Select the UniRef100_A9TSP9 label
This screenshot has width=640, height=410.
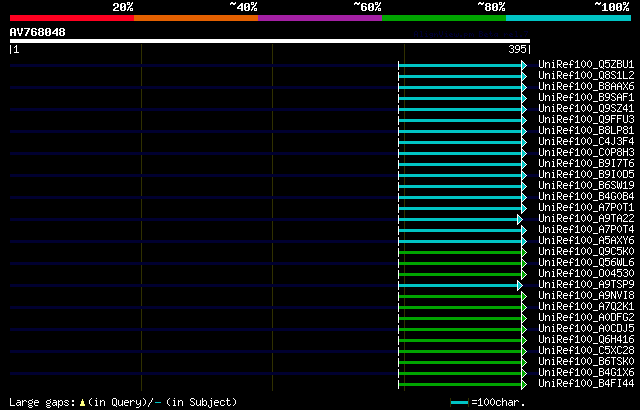pos(586,285)
